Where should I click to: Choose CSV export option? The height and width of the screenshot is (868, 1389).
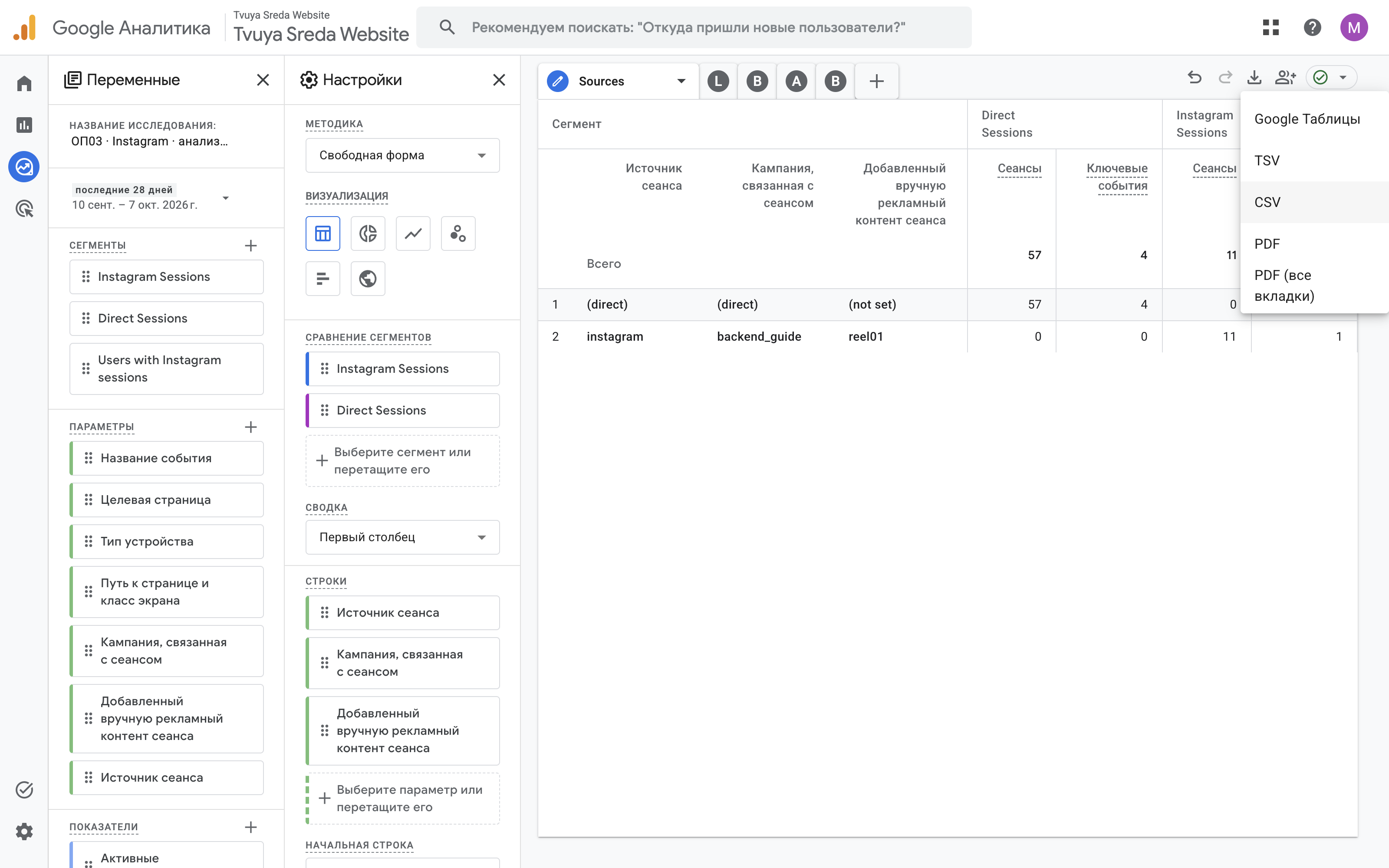pos(1314,202)
